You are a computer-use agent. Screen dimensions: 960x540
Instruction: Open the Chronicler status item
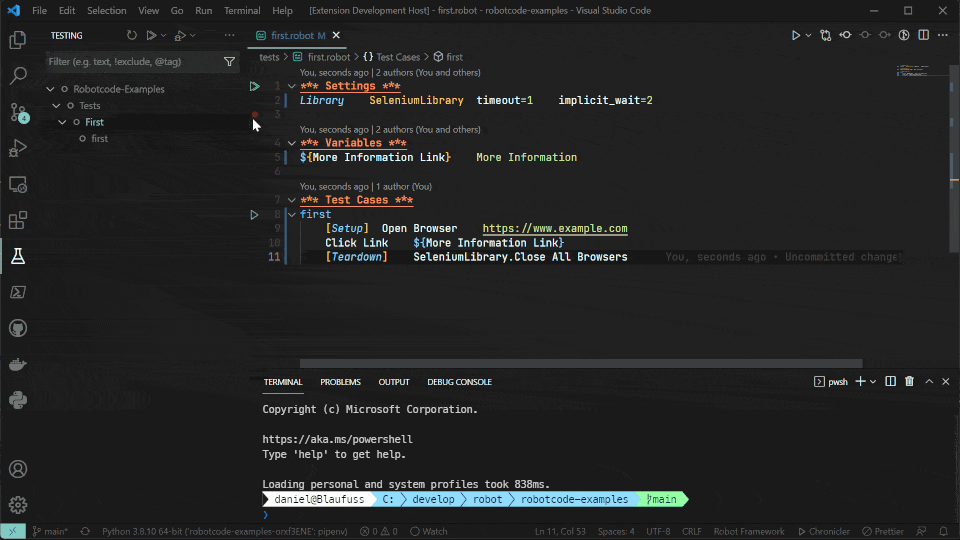823,531
